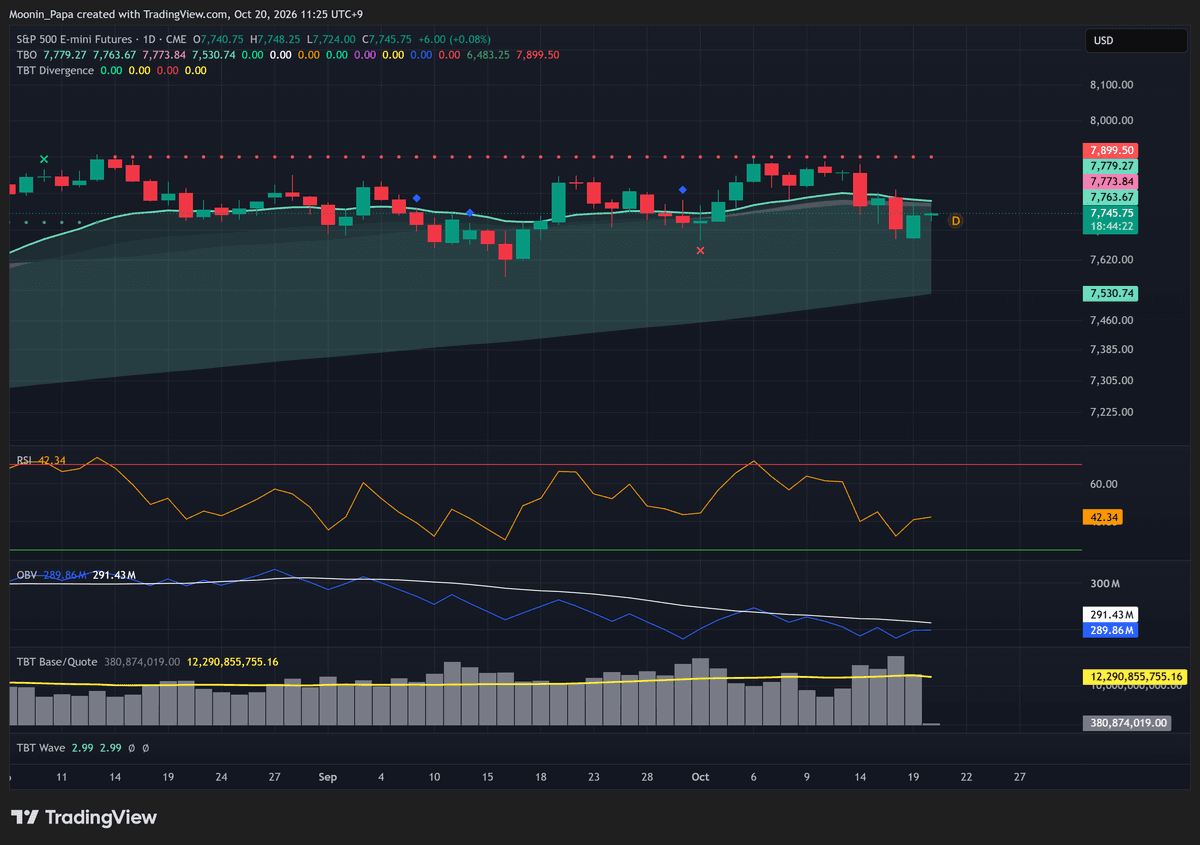The image size is (1200, 845).
Task: Click the red 7,899.50 price label
Action: coord(1111,150)
